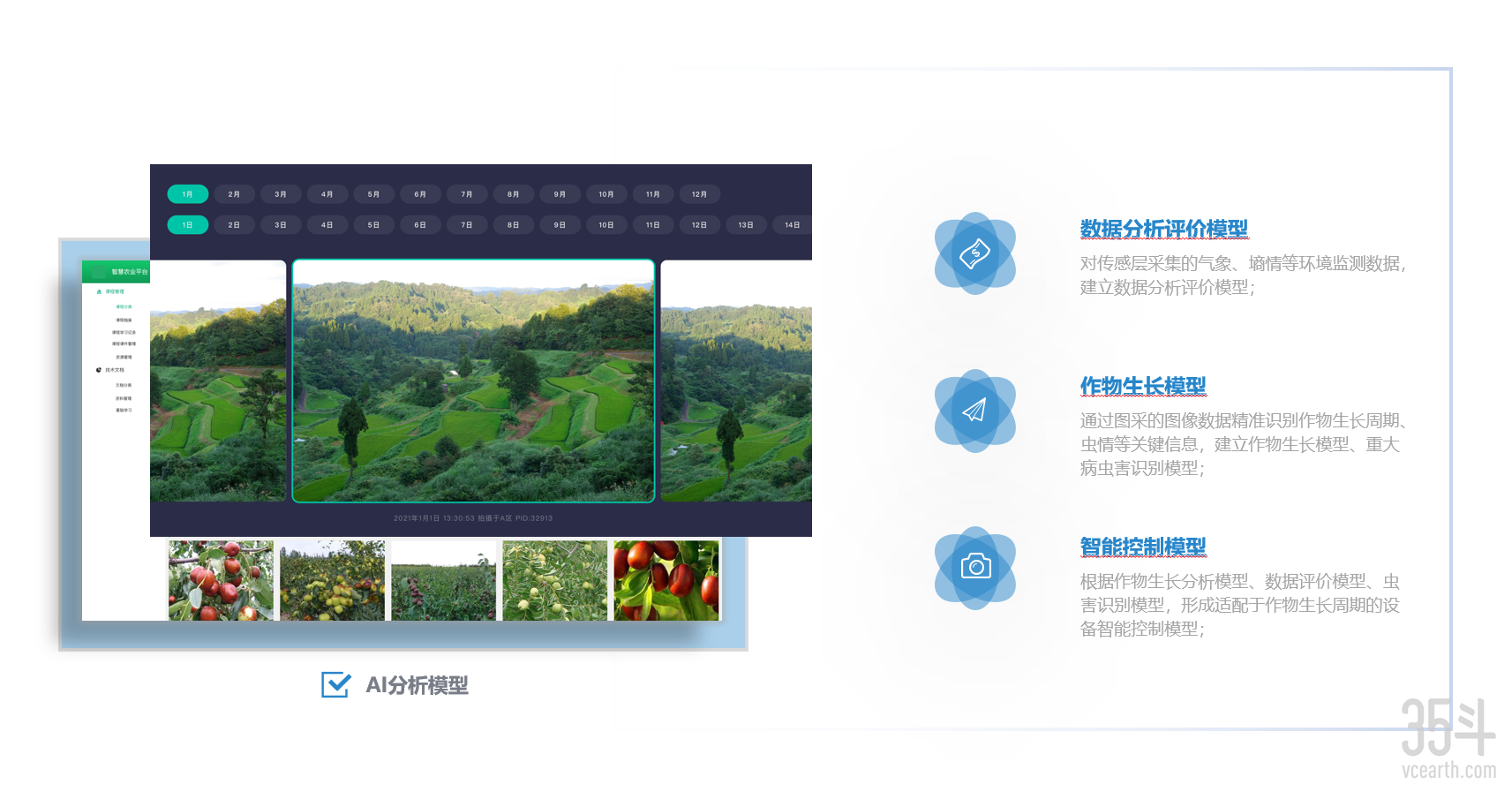Choose the 7日 day pill

click(x=467, y=225)
